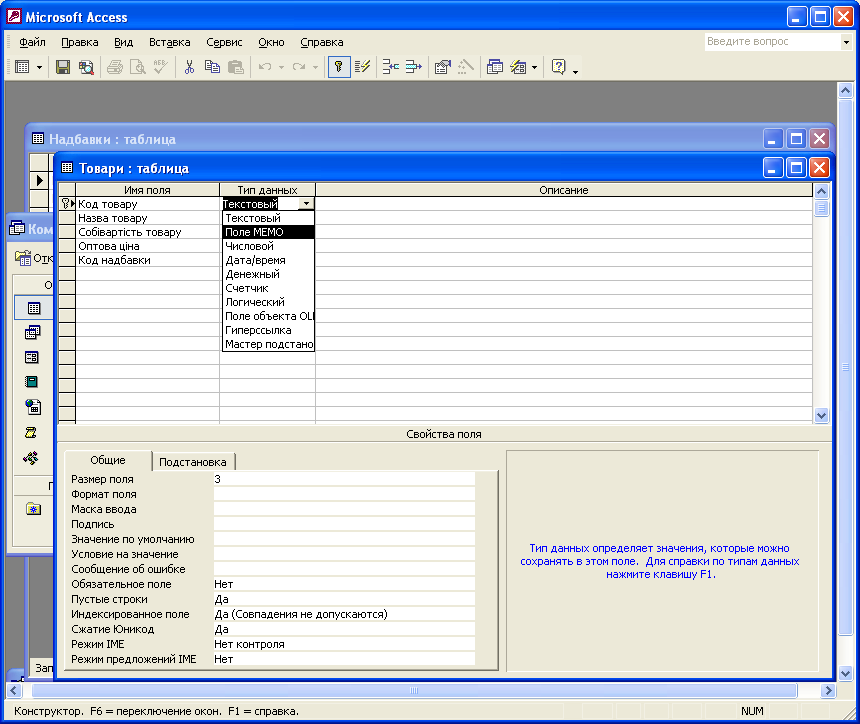Choose the Мастер подстановок option
Viewport: 860px width, 724px height.
pyautogui.click(x=268, y=344)
